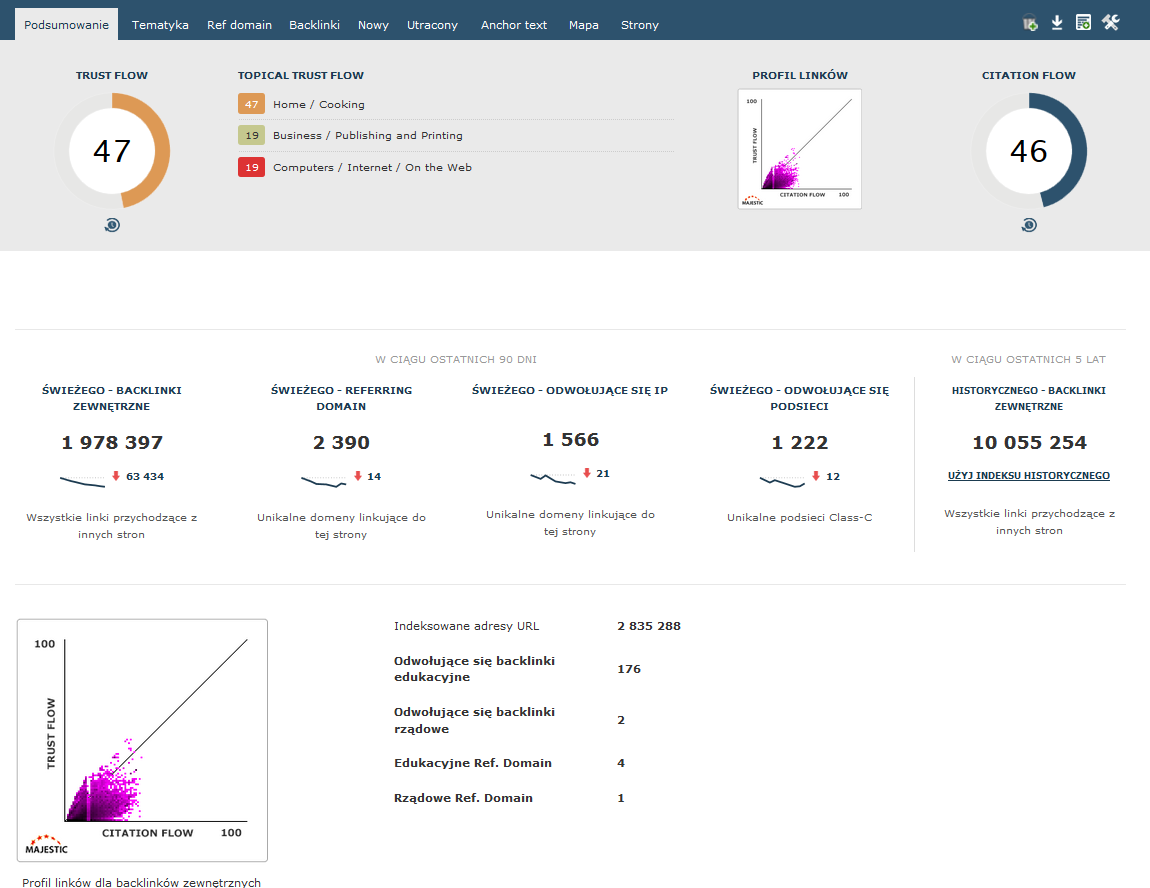Click the red arrow beside 12
Screen dimensions: 1150x888
pos(816,476)
